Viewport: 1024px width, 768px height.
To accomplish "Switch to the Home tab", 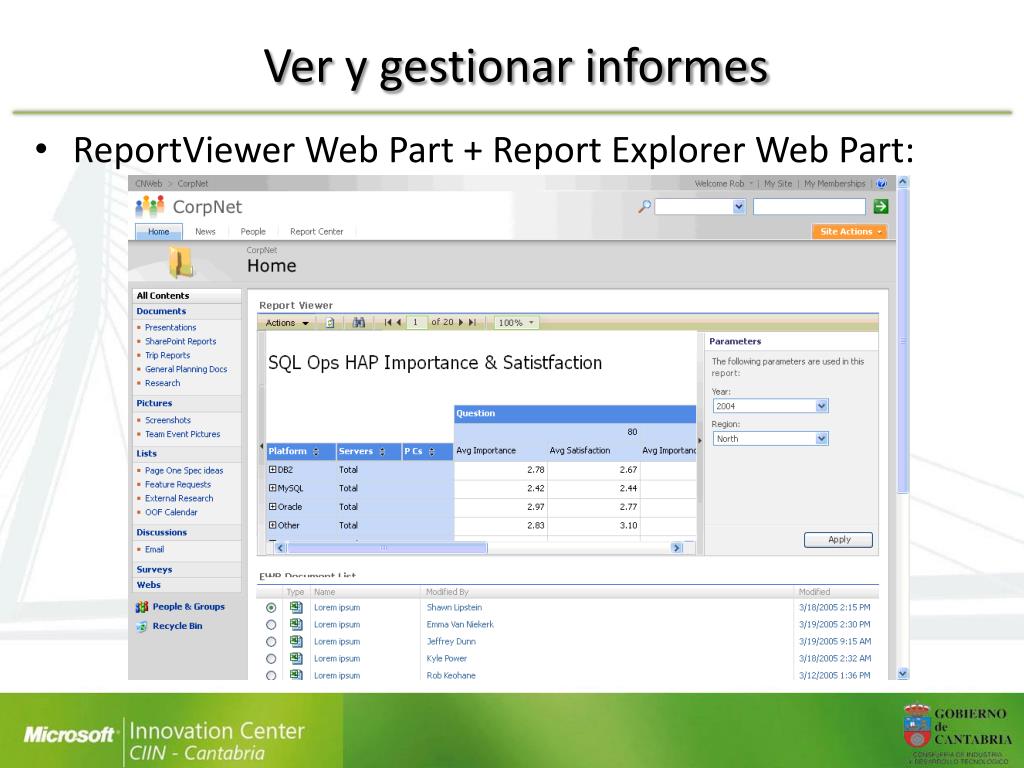I will click(159, 232).
